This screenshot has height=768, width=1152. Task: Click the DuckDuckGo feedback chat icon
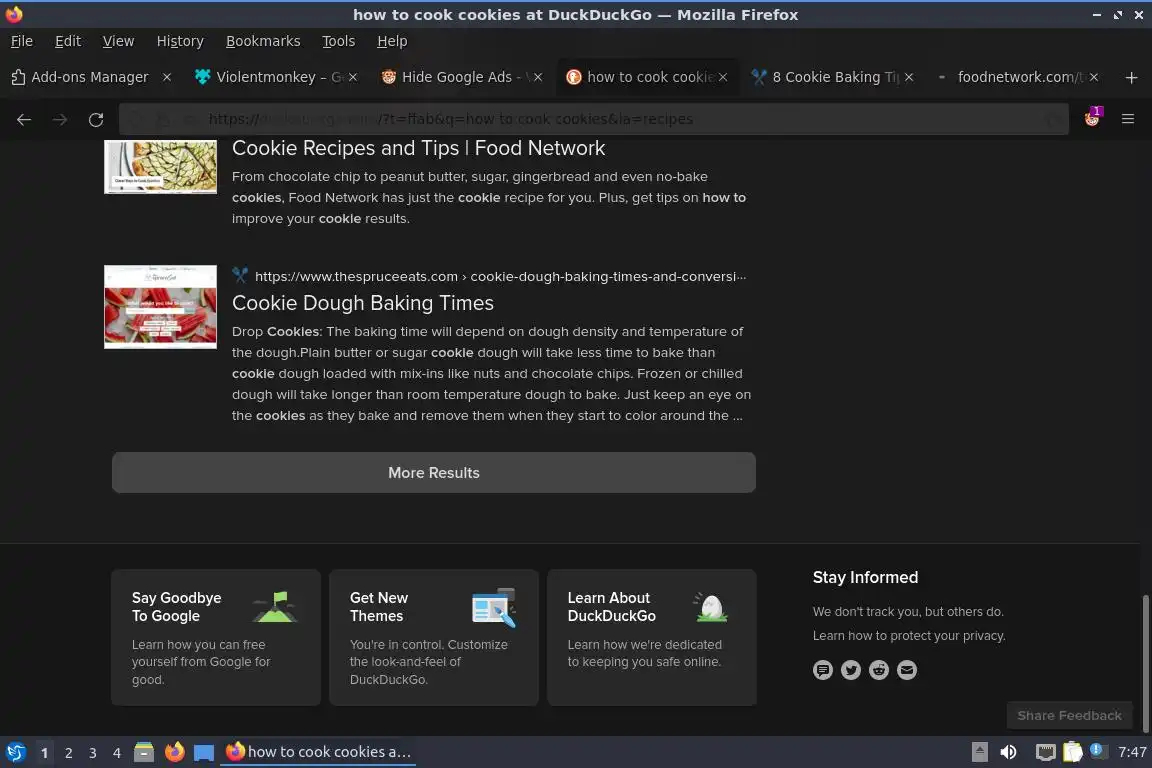pos(823,670)
